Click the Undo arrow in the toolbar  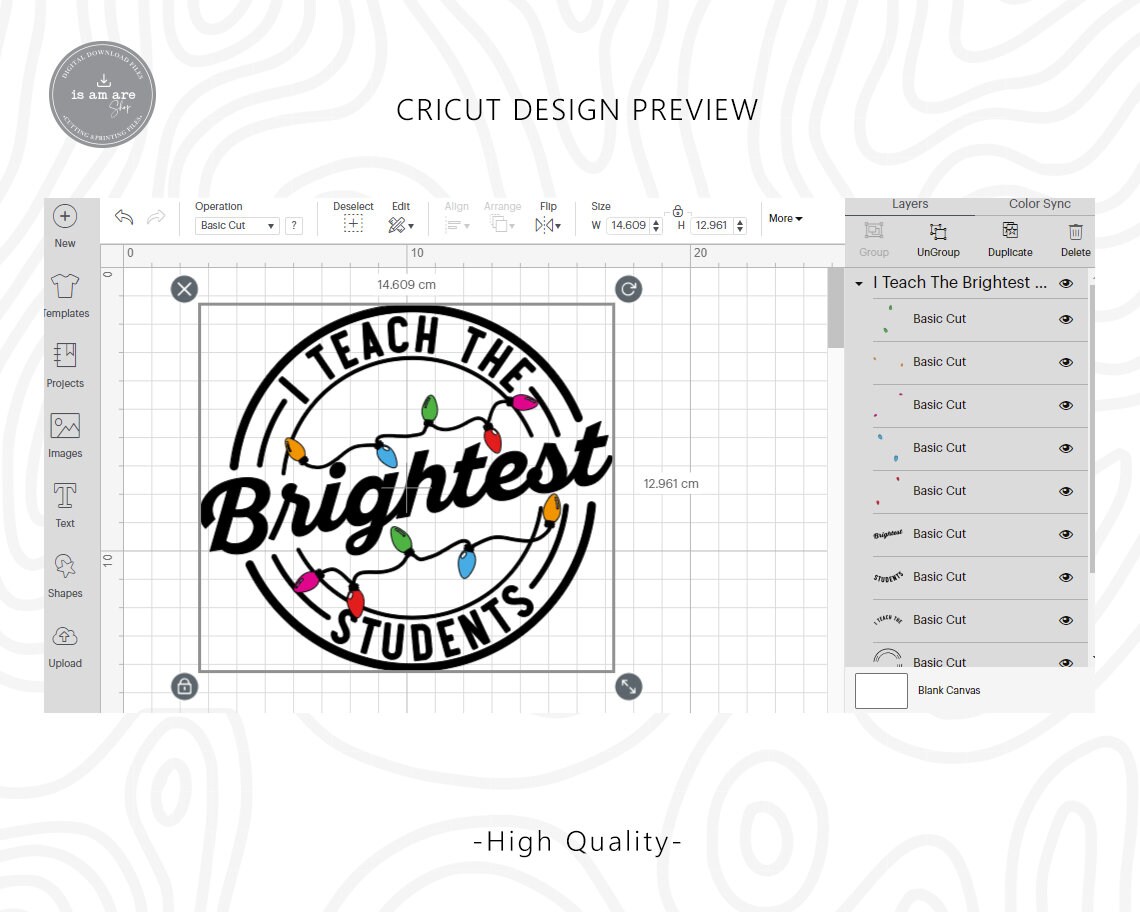(124, 217)
